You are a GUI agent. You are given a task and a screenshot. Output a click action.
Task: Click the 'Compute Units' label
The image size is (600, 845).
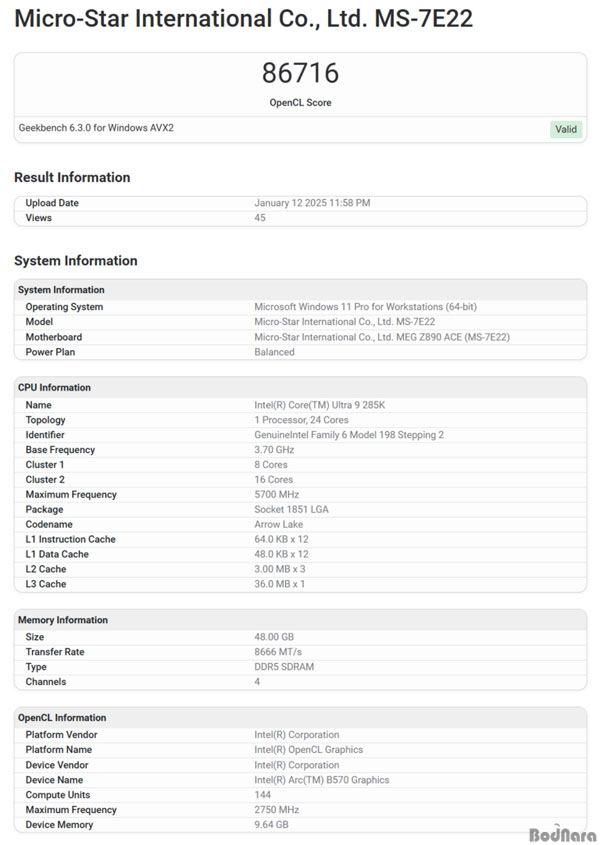pos(58,794)
